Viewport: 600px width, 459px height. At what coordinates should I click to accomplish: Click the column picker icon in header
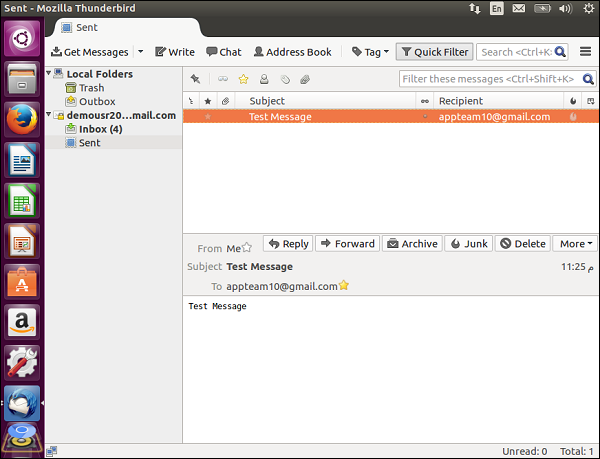click(x=590, y=101)
